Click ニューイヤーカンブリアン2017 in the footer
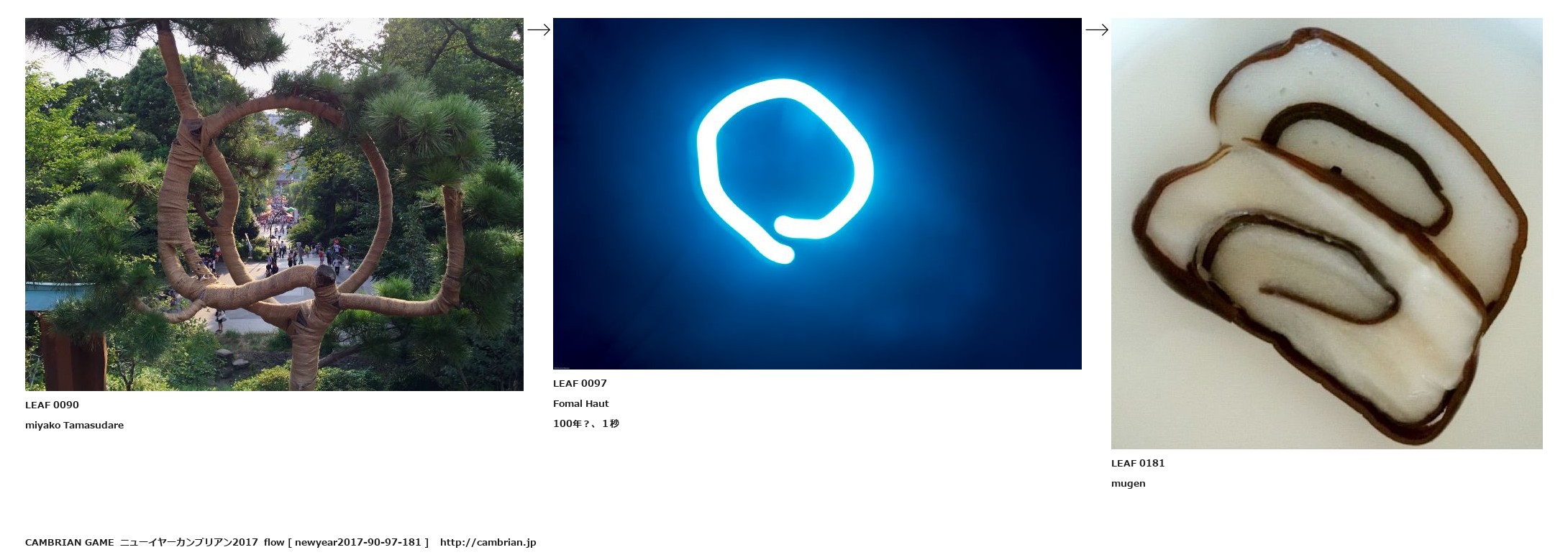Viewport: 1568px width, 560px height. click(188, 542)
